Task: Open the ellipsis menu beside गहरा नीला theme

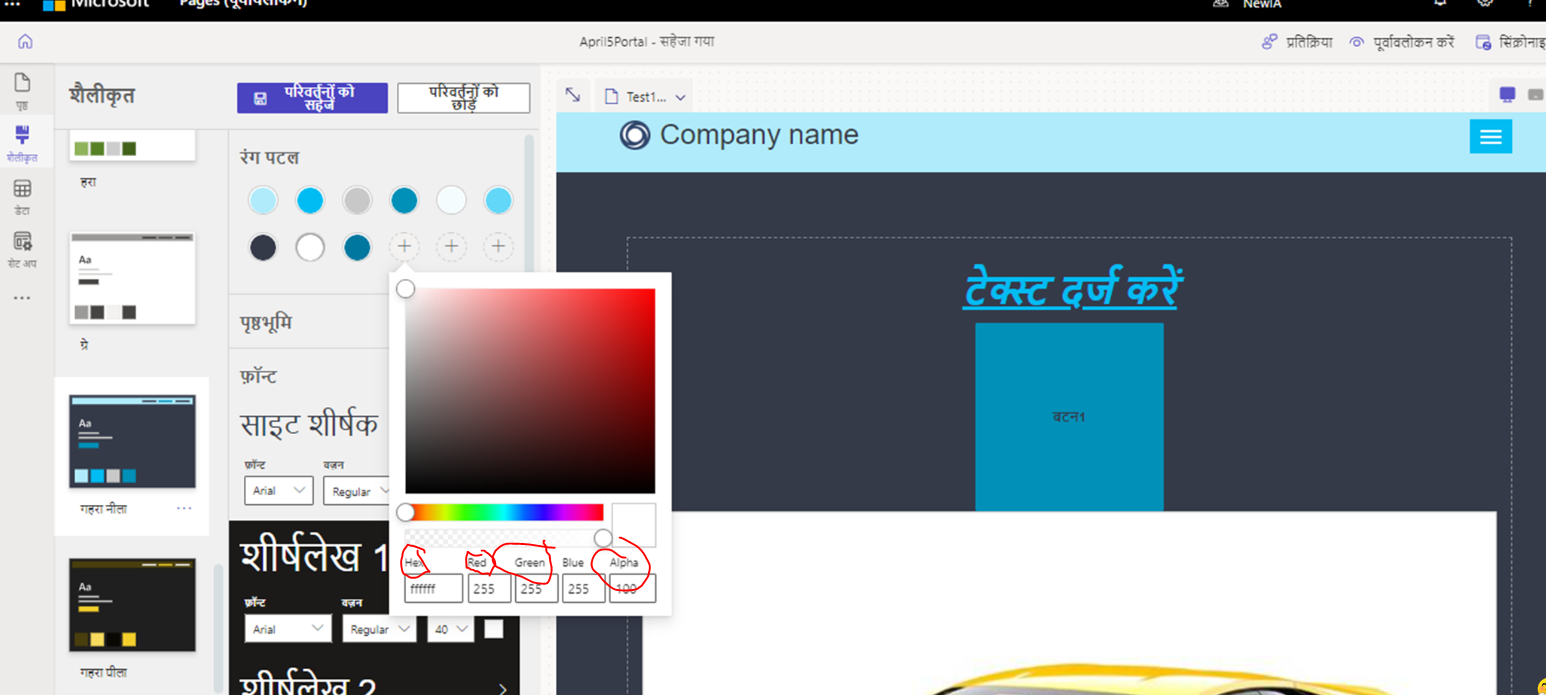Action: click(184, 509)
